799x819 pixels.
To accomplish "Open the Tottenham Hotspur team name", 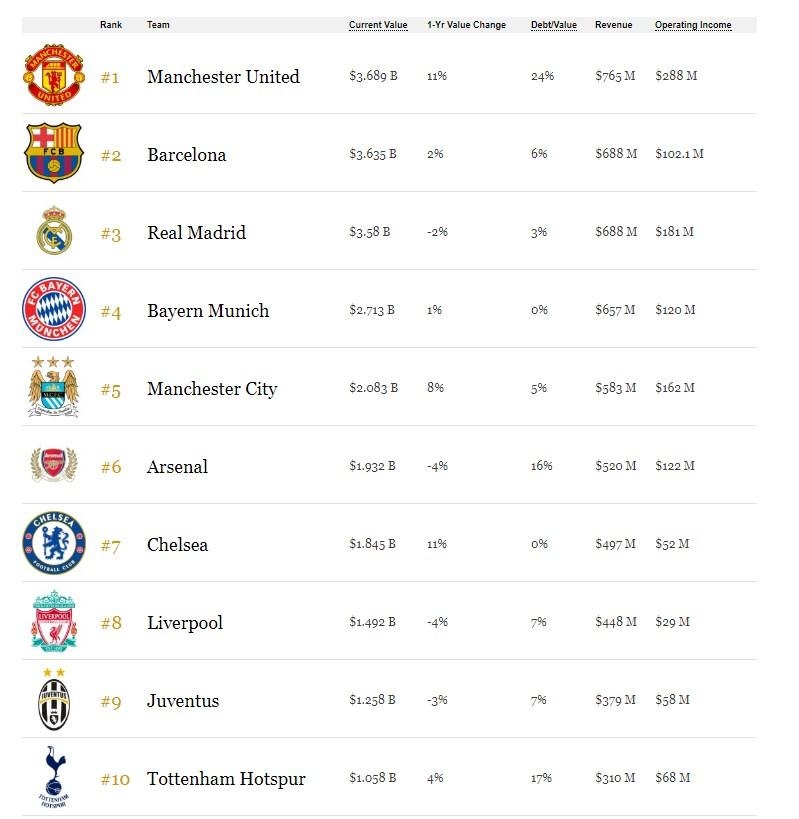I will click(x=226, y=779).
